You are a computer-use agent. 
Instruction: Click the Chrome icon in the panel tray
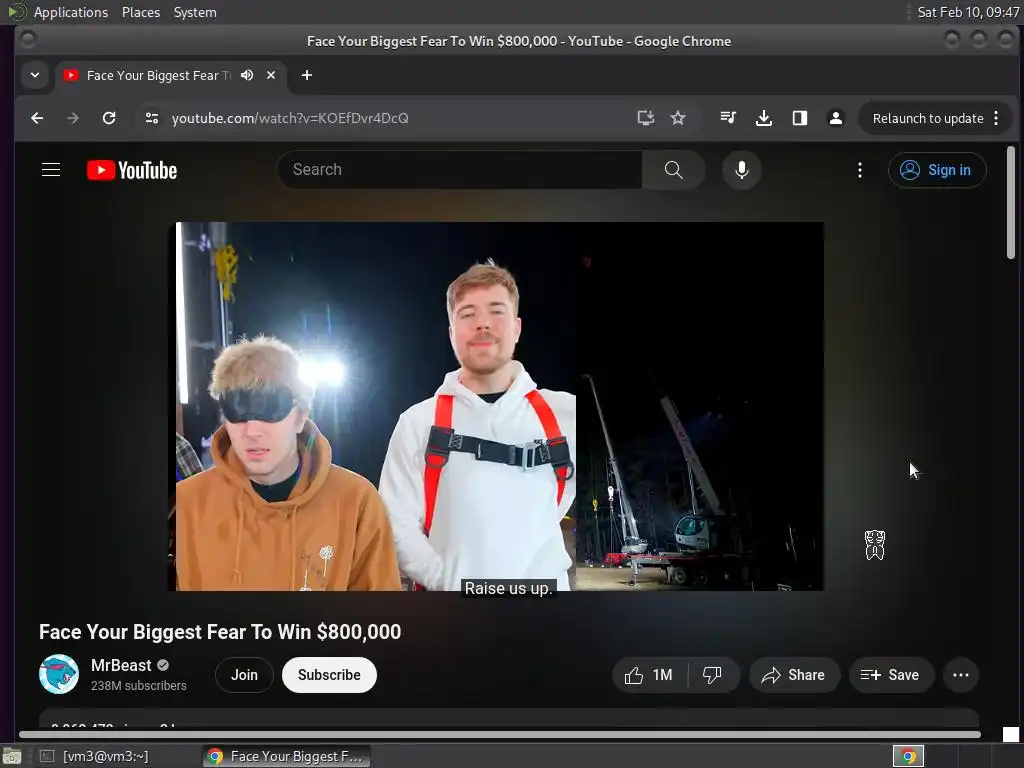coord(908,756)
